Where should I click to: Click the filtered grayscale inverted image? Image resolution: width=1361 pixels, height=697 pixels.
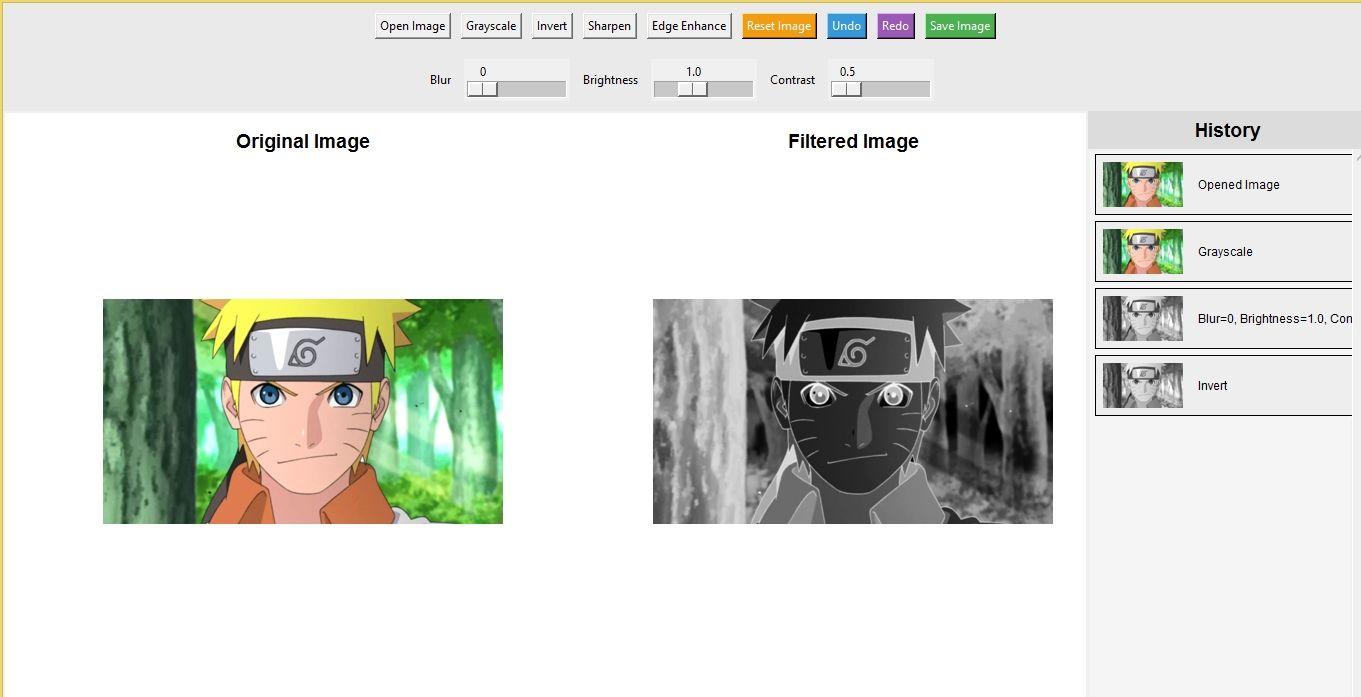click(853, 411)
